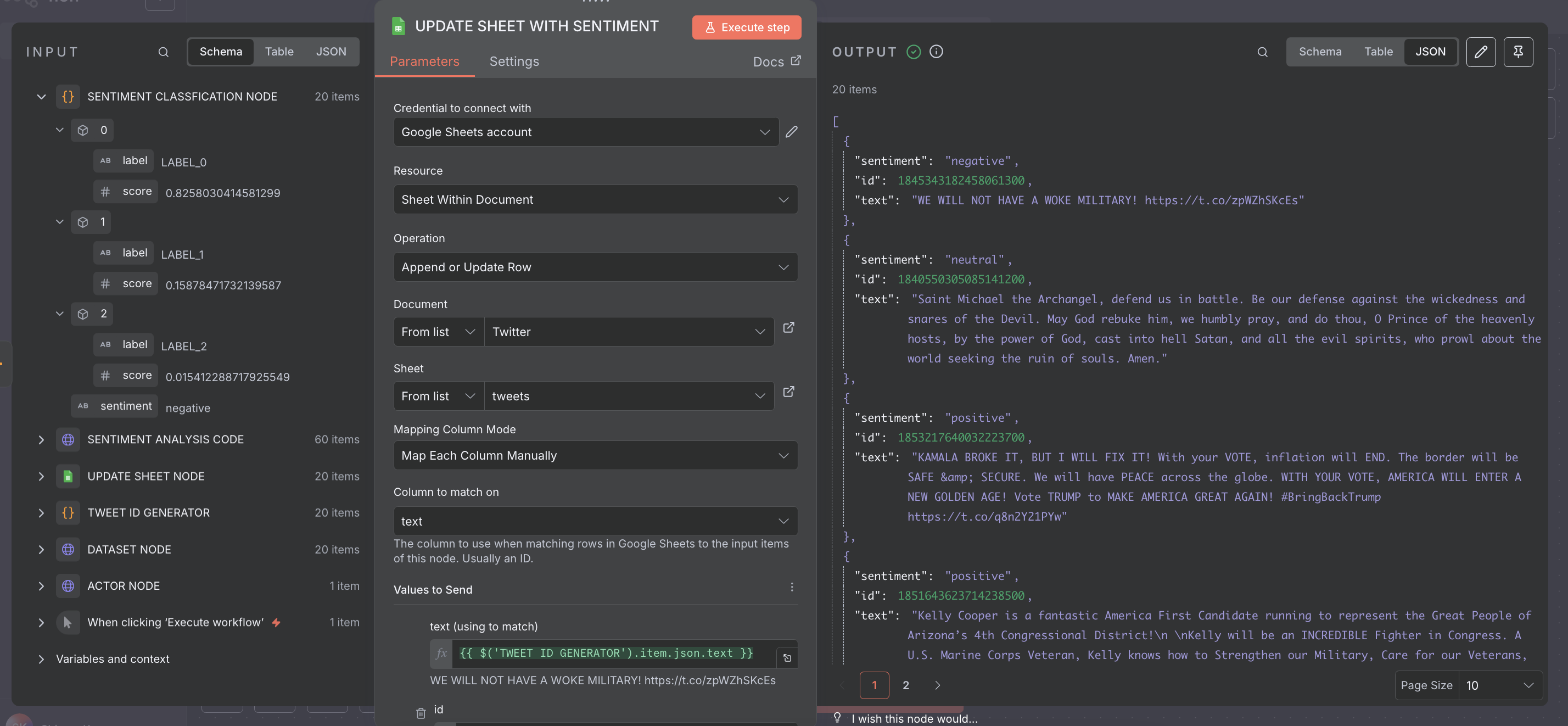Viewport: 1568px width, 726px height.
Task: Open tweets sheet external link icon
Action: tap(788, 392)
